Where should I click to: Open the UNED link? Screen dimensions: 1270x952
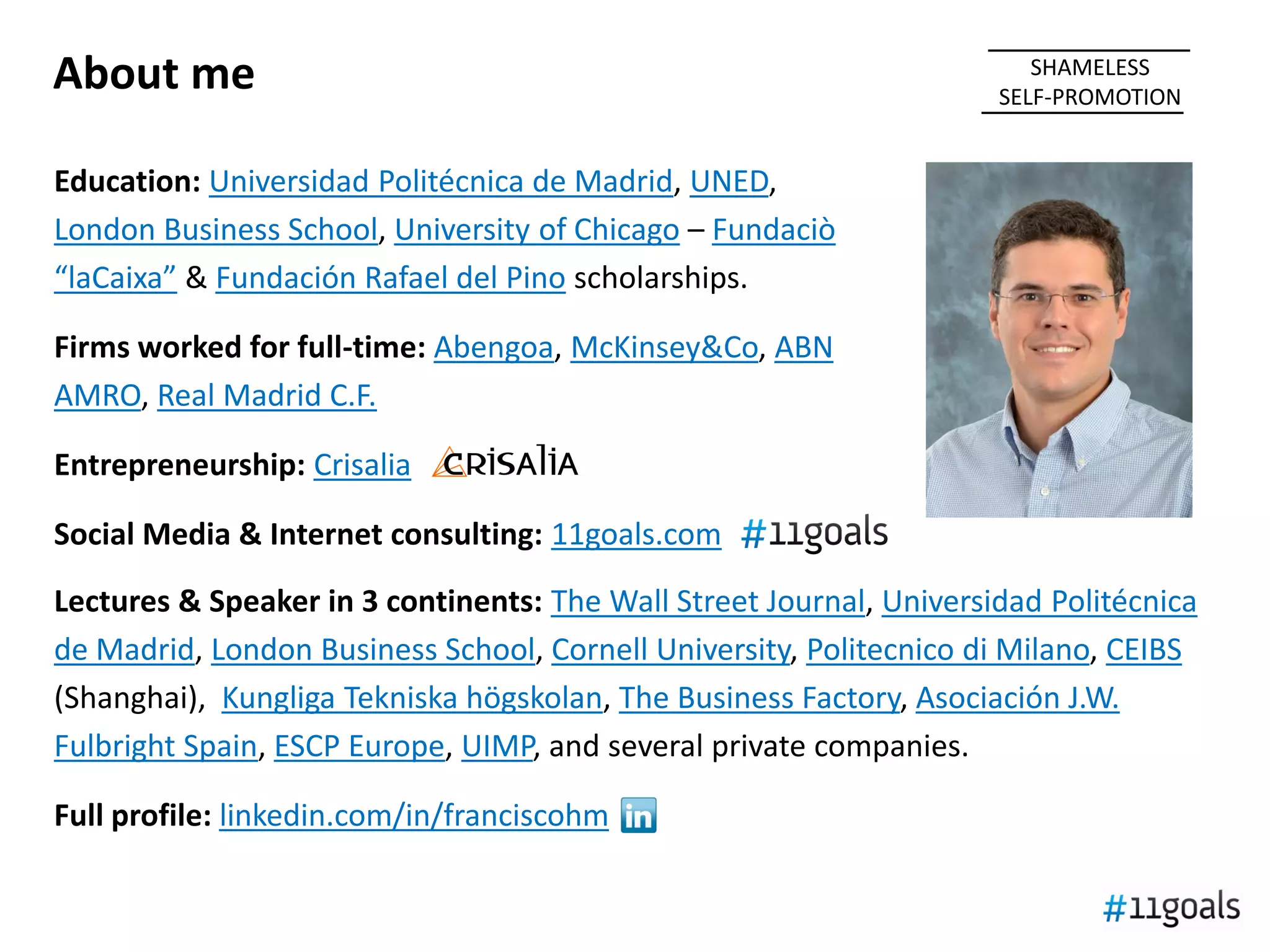point(729,182)
